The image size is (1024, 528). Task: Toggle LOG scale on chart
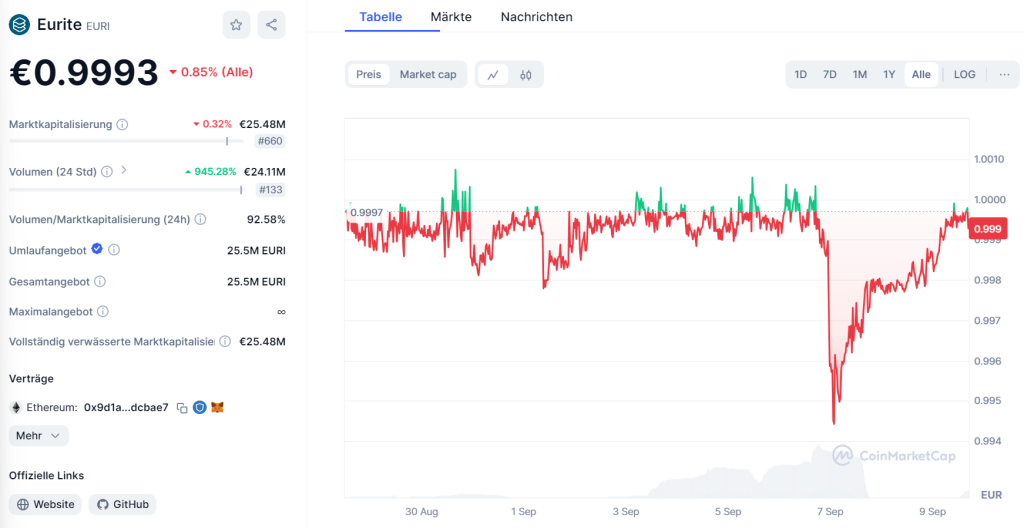(965, 74)
